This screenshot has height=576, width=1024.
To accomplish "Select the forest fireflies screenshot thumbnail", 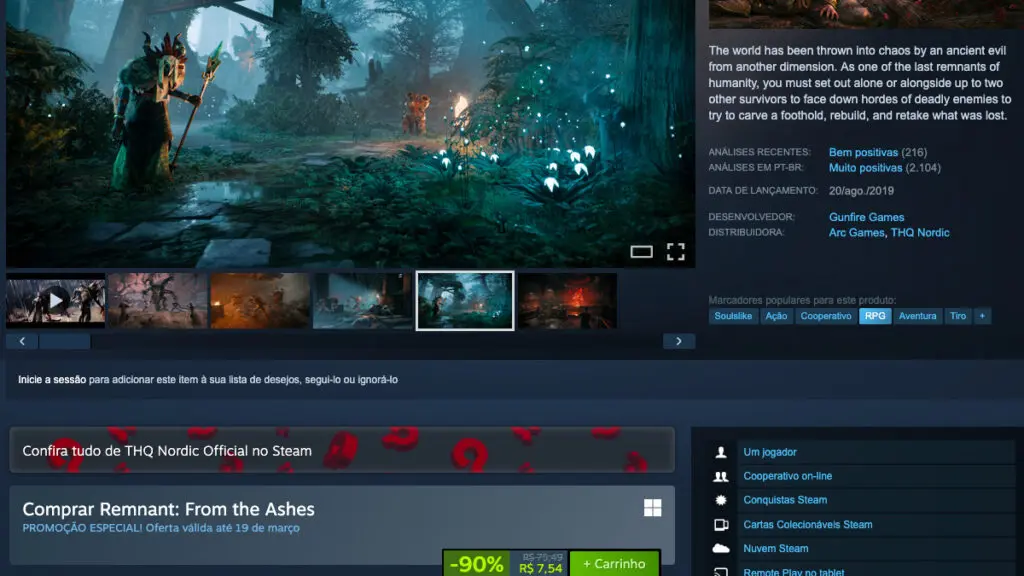I will pos(464,299).
